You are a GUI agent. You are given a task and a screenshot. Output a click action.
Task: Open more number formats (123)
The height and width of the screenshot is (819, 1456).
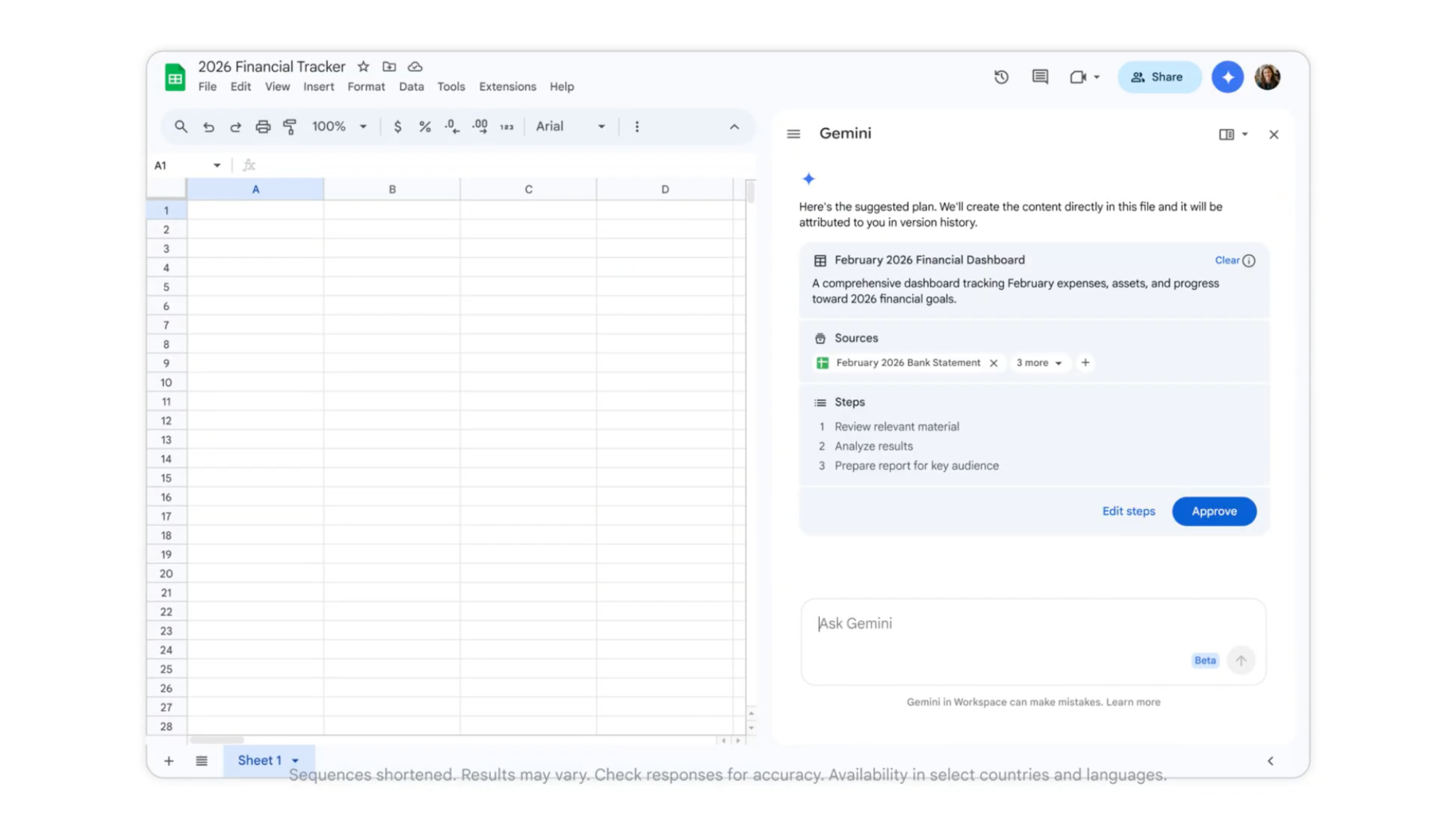click(507, 126)
